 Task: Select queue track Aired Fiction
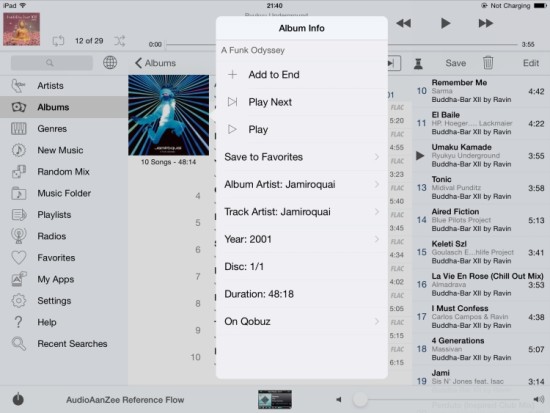tap(481, 220)
